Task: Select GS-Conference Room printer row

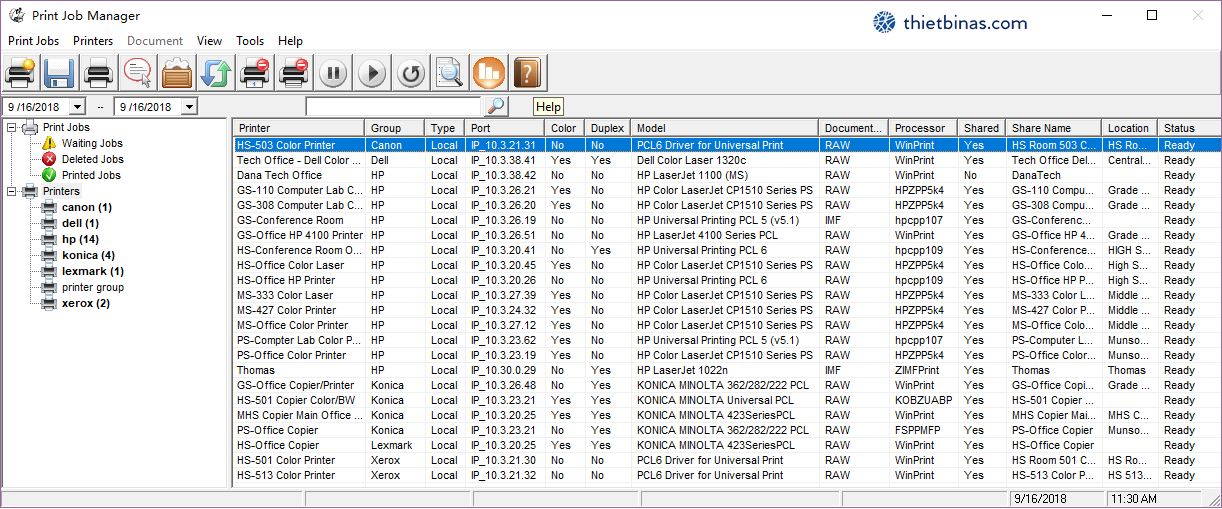Action: tap(726, 220)
